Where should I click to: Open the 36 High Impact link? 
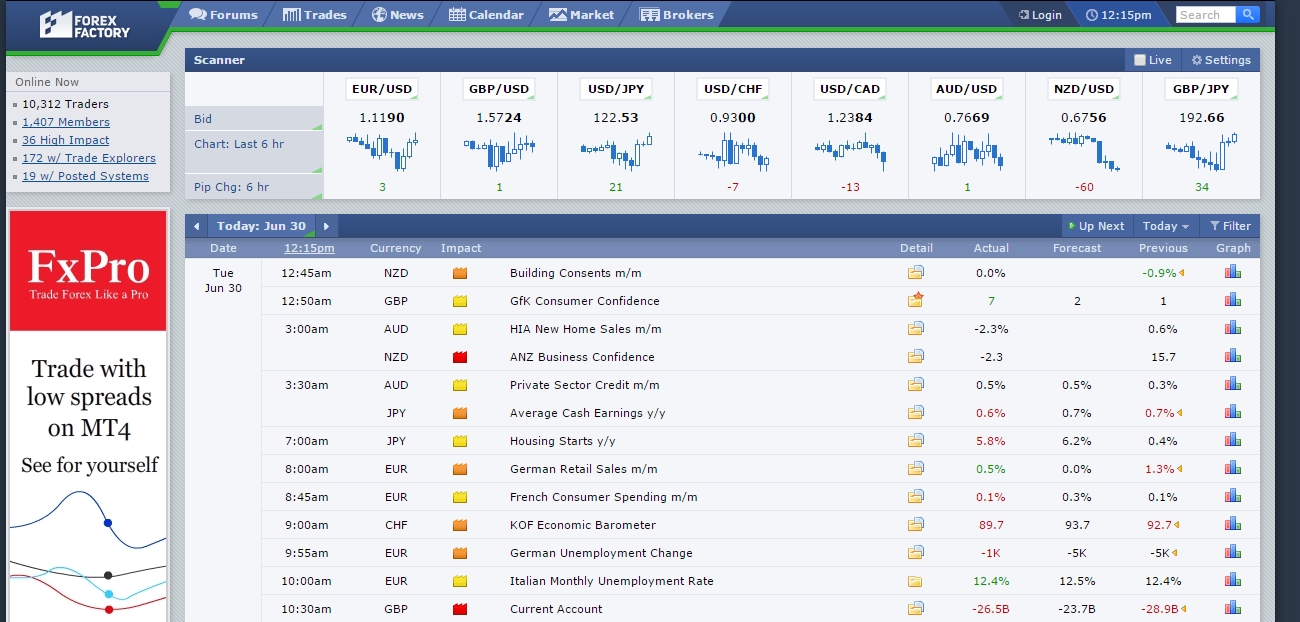[x=66, y=140]
